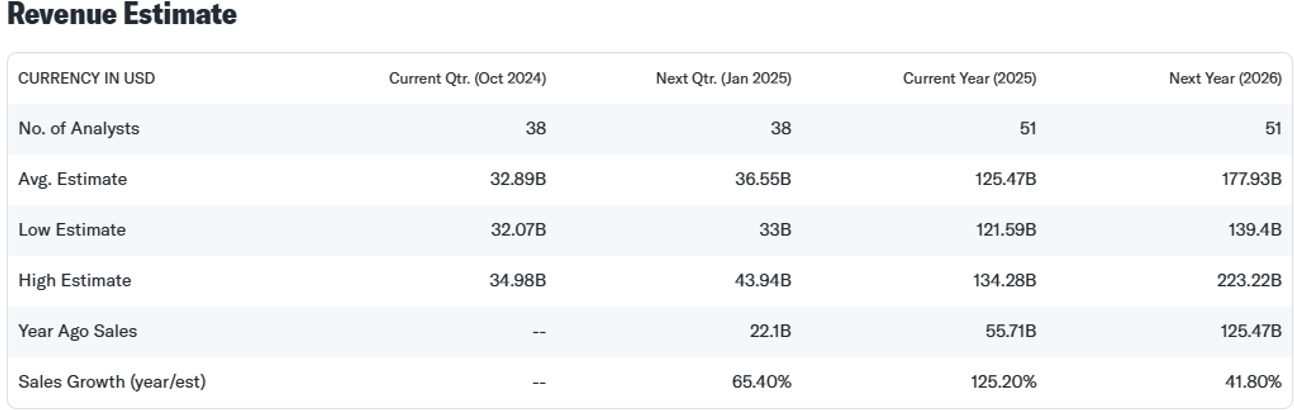This screenshot has height=410, width=1294.
Task: Click the High Estimate row label
Action: [74, 280]
